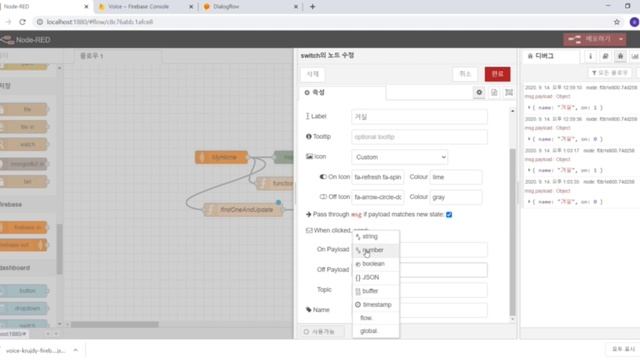The height and width of the screenshot is (360, 640).
Task: Open the node description document icon
Action: click(494, 93)
